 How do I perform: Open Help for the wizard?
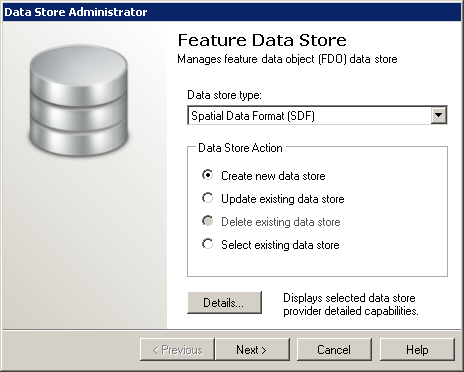417,350
